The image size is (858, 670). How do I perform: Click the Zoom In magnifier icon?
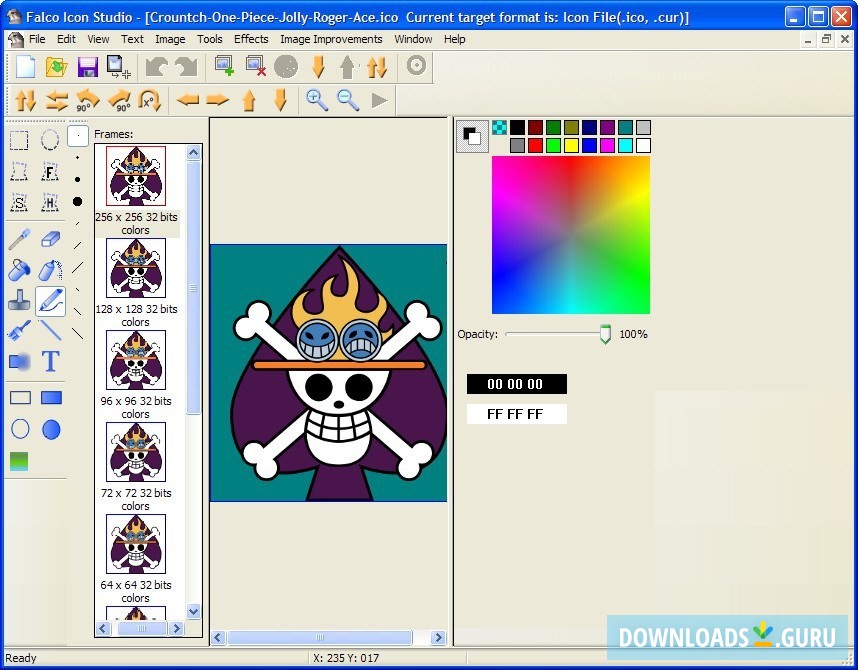pyautogui.click(x=317, y=100)
